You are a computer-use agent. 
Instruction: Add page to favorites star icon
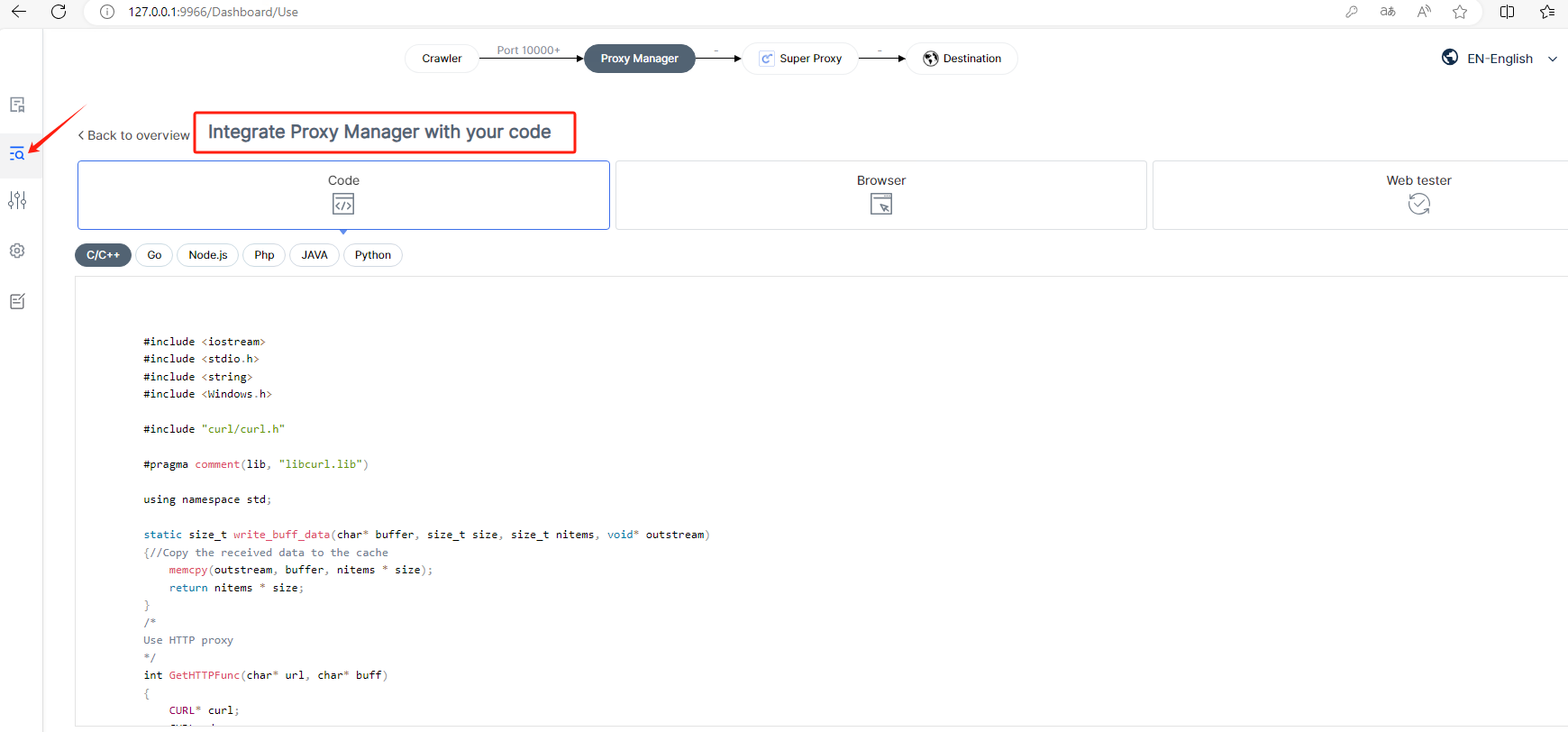(x=1460, y=12)
